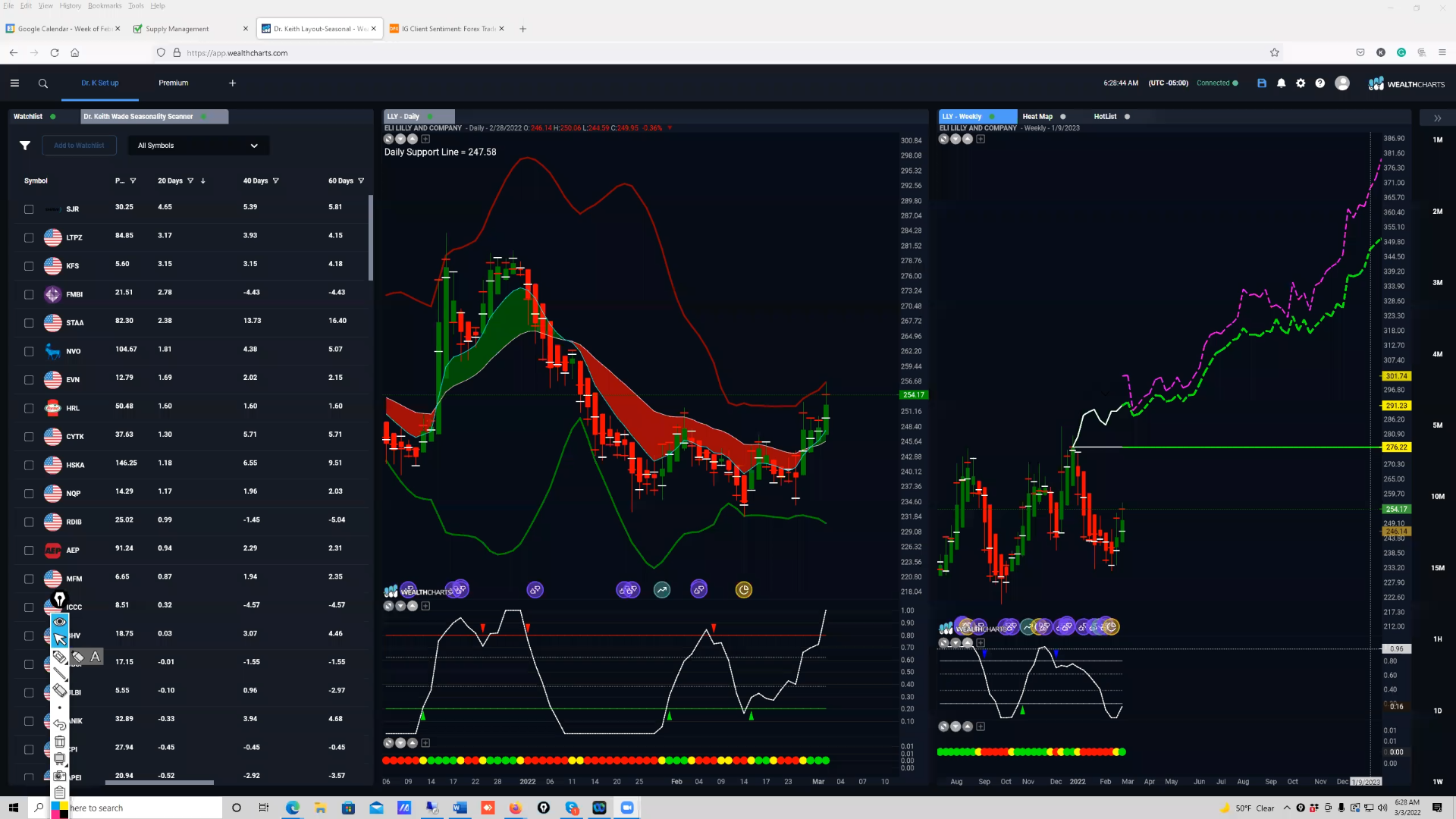The image size is (1456, 819).
Task: Tick the KFS row checkbox
Action: (x=29, y=266)
